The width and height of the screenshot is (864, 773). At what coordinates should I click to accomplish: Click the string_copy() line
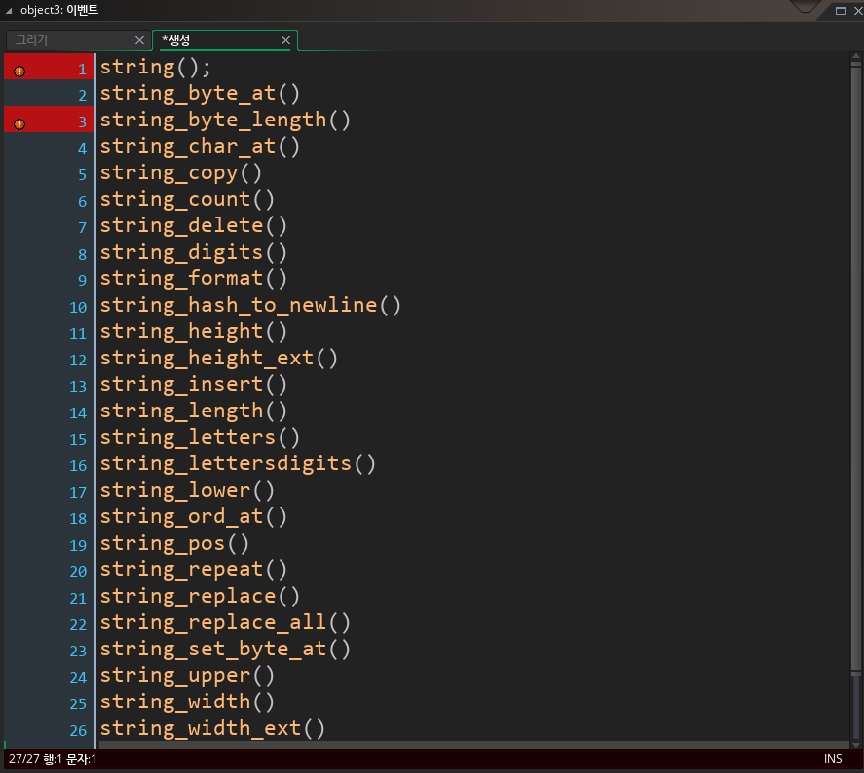pyautogui.click(x=180, y=172)
